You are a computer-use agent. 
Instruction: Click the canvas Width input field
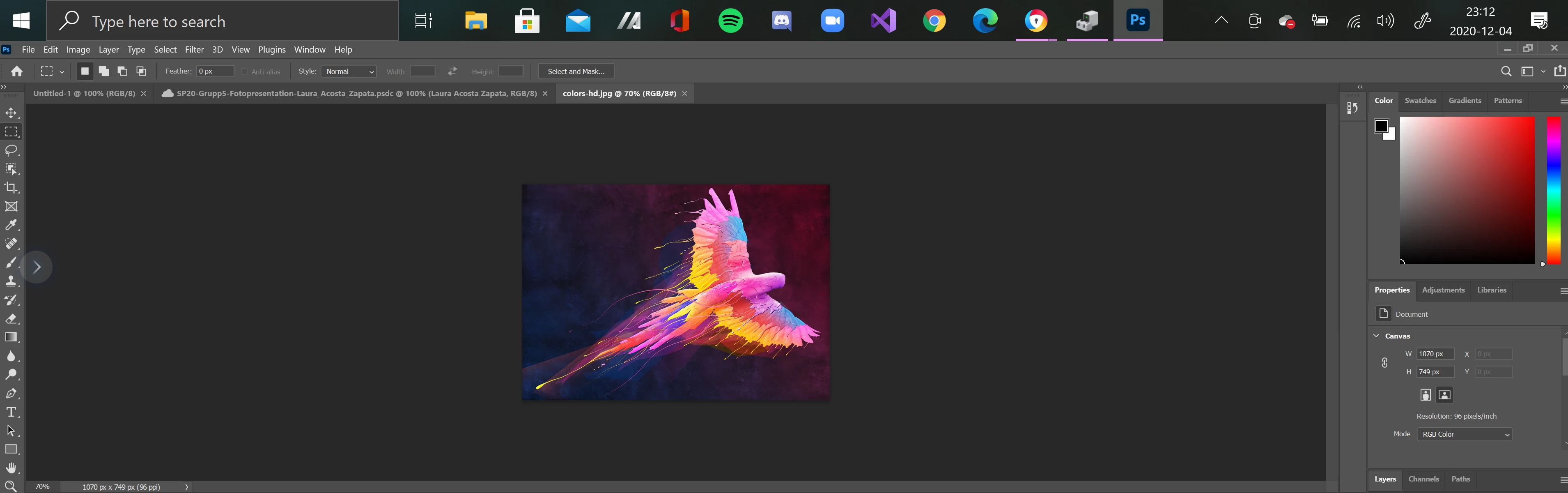[x=1435, y=354]
